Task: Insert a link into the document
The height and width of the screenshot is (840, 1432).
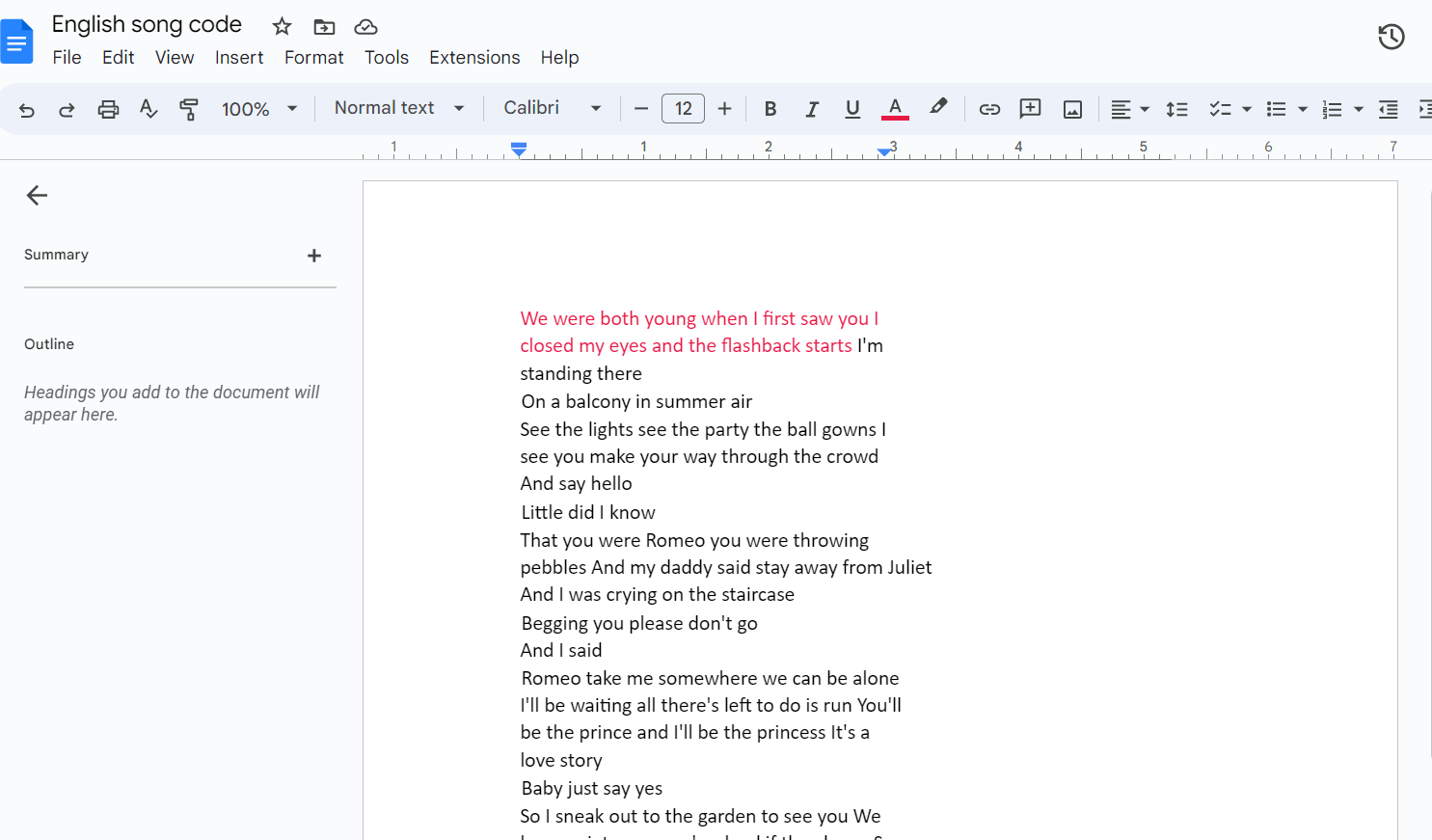Action: coord(989,108)
